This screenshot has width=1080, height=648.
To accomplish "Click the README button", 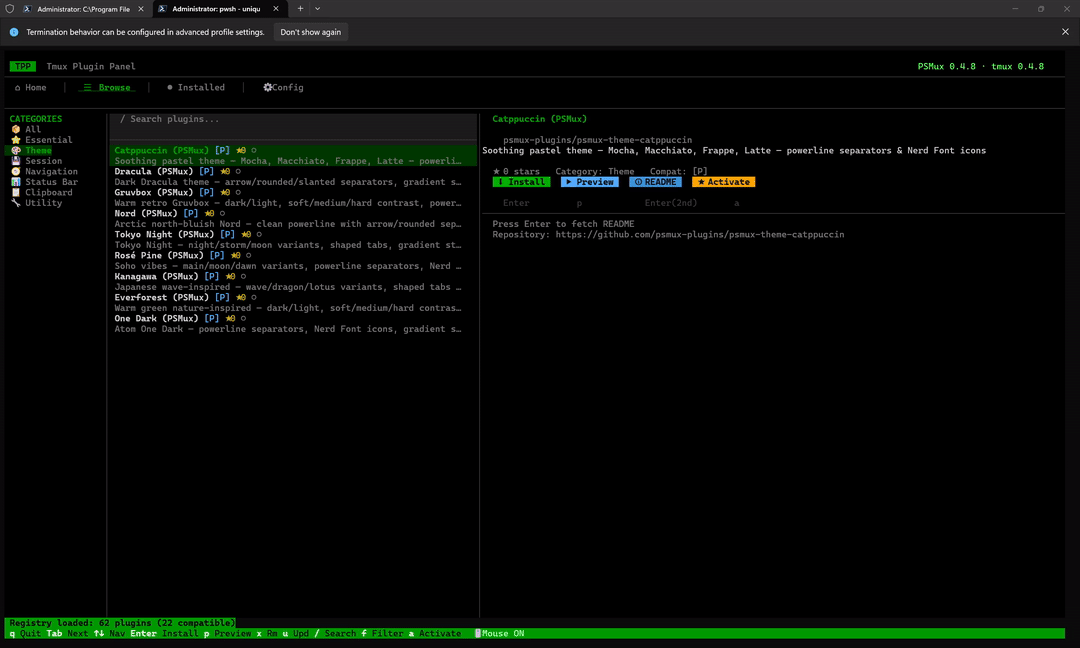I will pyautogui.click(x=655, y=181).
